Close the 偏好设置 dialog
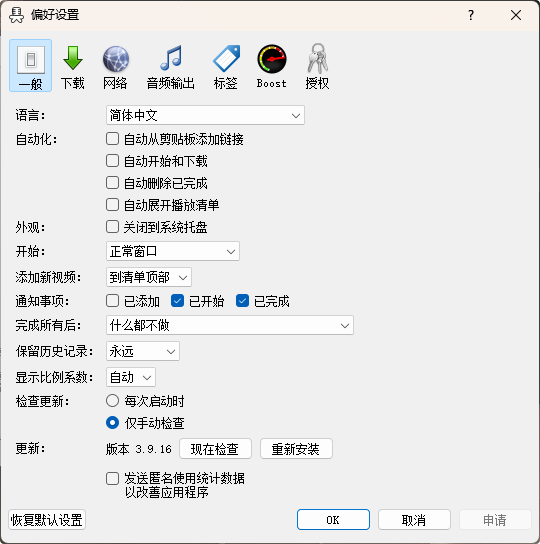This screenshot has width=540, height=544. 516,15
